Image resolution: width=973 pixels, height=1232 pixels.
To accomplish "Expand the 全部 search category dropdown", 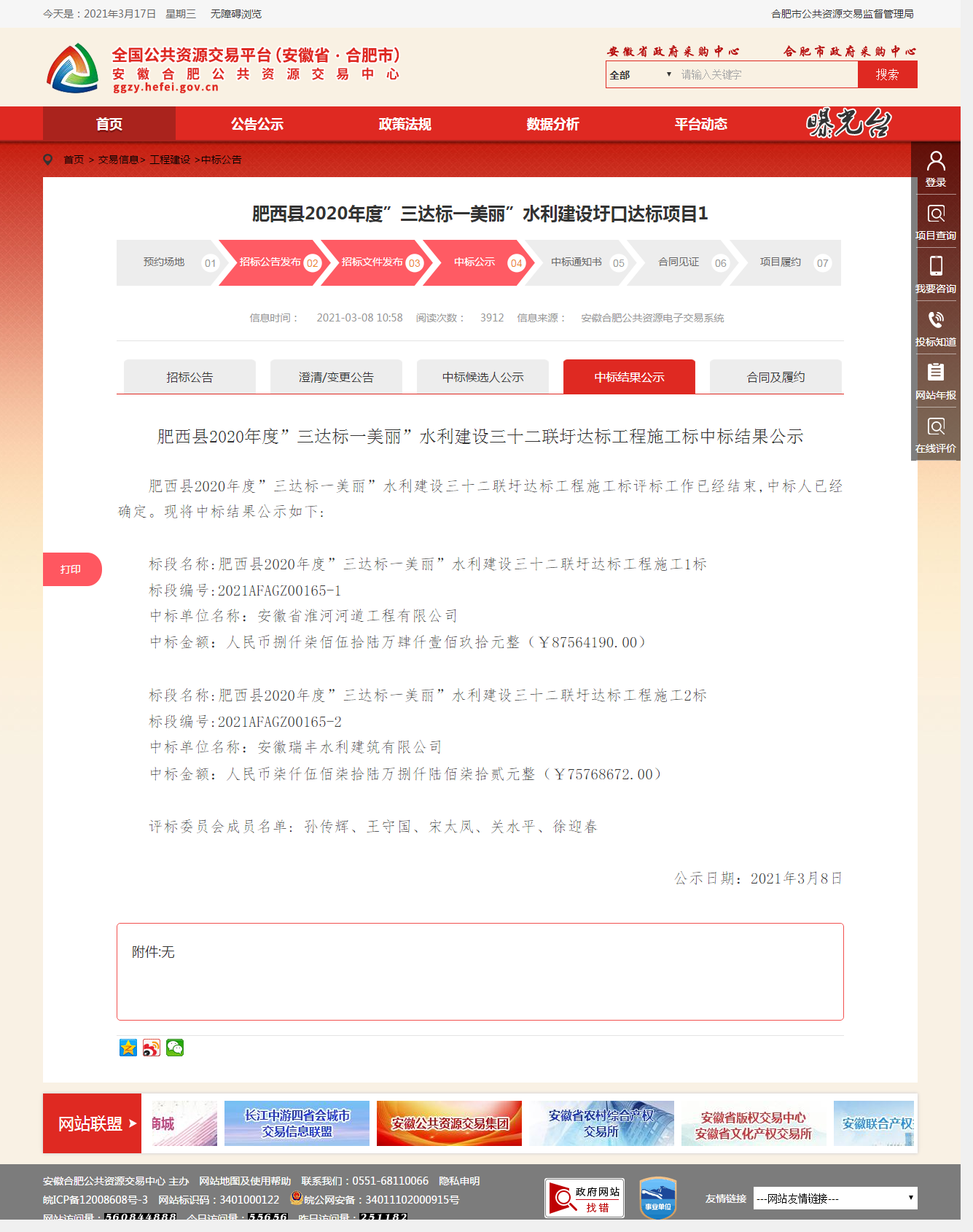I will pos(640,74).
